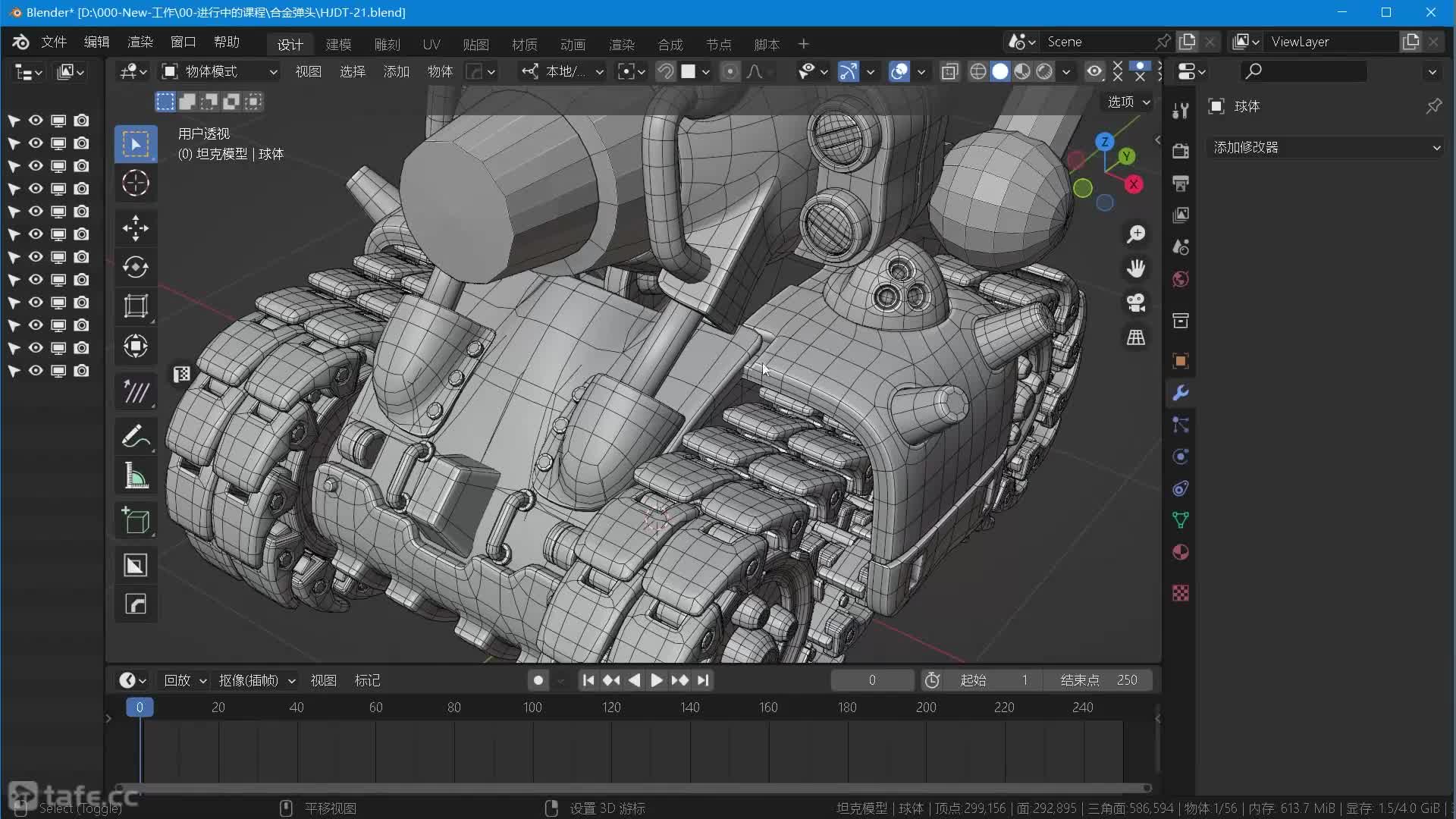Expand the 添加修改器 dropdown

(x=1326, y=147)
